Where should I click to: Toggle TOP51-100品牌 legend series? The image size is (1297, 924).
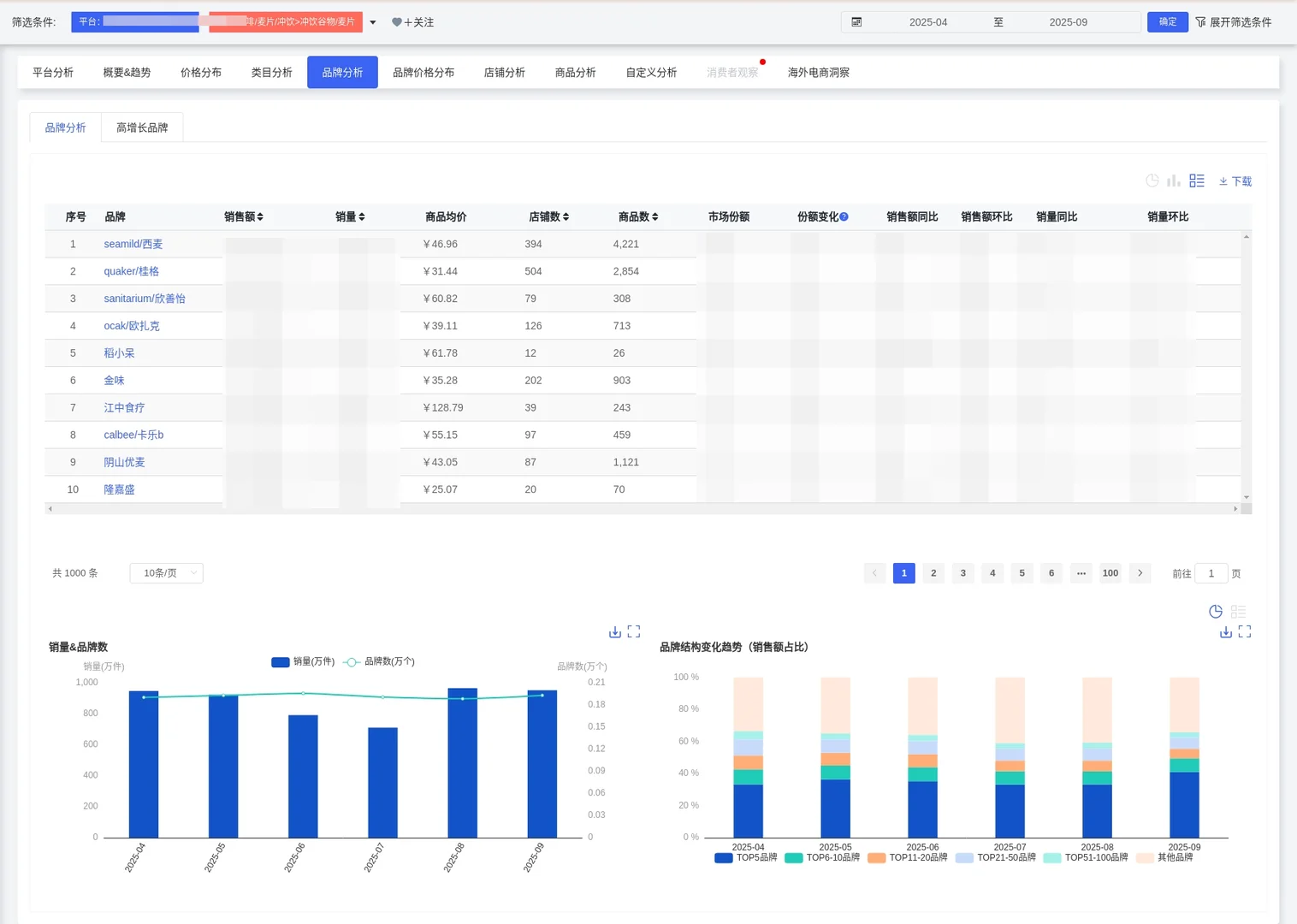[x=1086, y=857]
